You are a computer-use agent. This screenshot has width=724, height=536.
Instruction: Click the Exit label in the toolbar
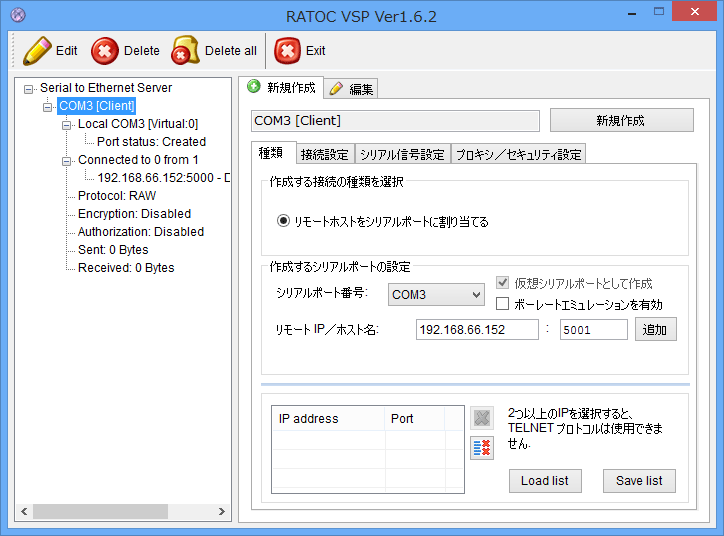pos(316,51)
